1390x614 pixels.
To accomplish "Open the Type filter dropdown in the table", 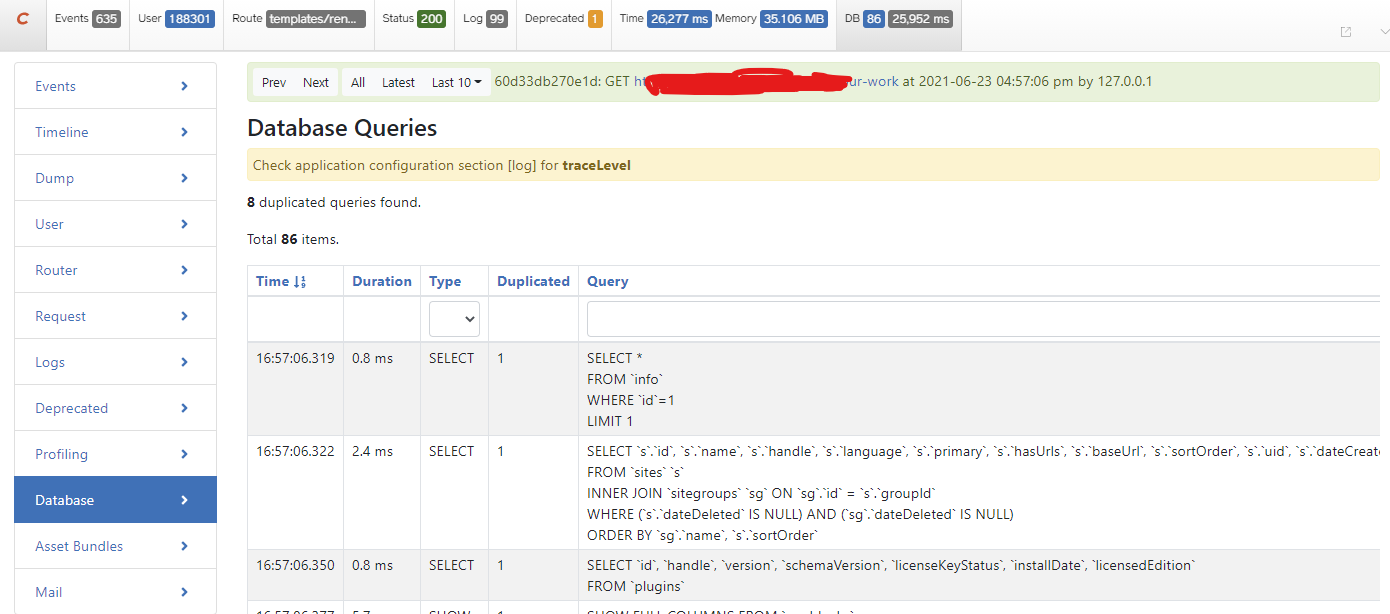I will pos(454,318).
